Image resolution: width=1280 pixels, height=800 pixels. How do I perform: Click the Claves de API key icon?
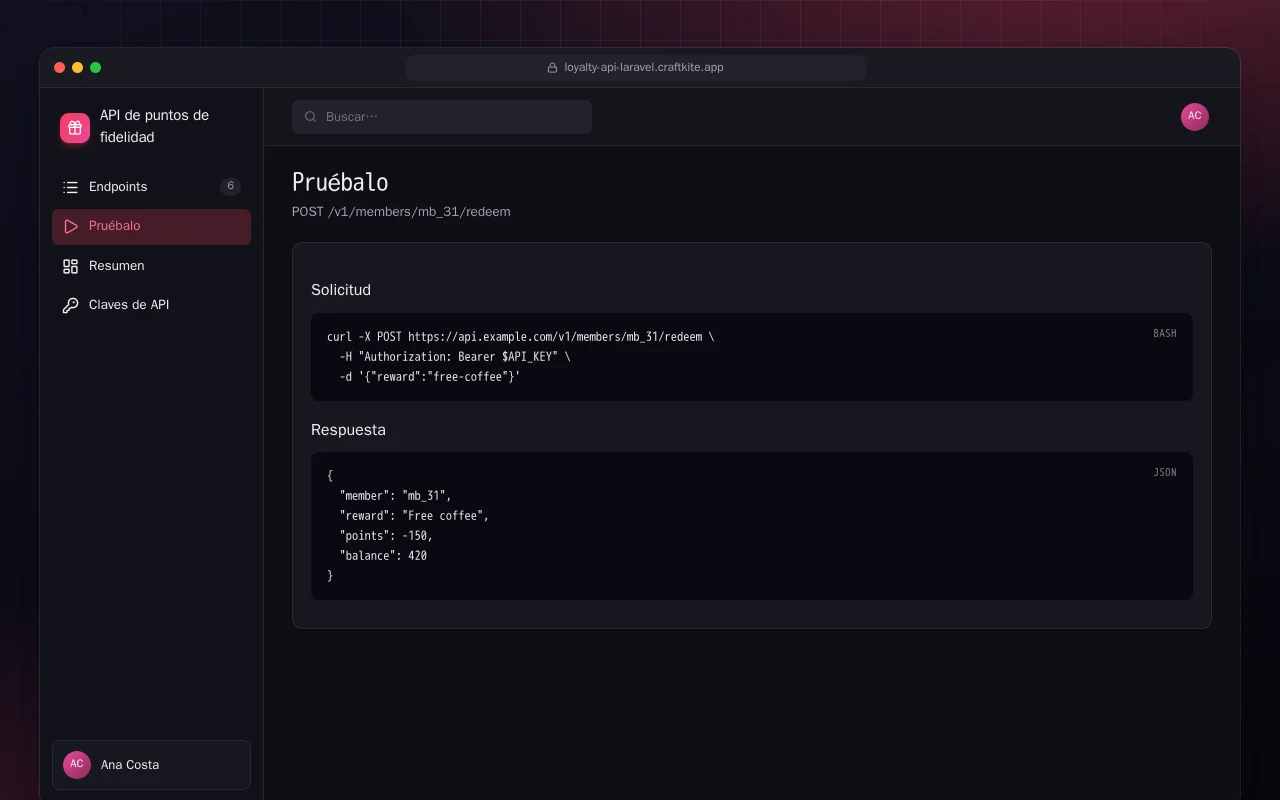click(x=70, y=305)
